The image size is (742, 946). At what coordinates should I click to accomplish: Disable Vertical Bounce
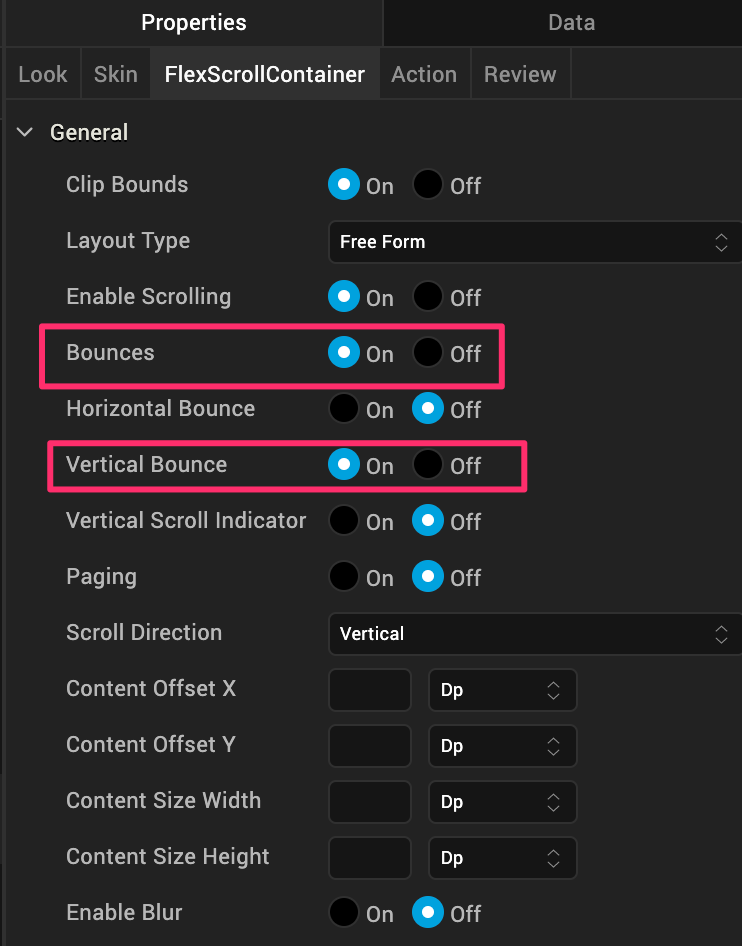point(427,464)
